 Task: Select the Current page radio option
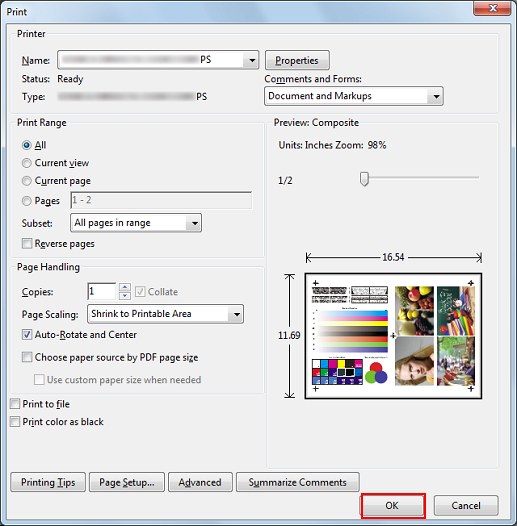click(x=27, y=181)
